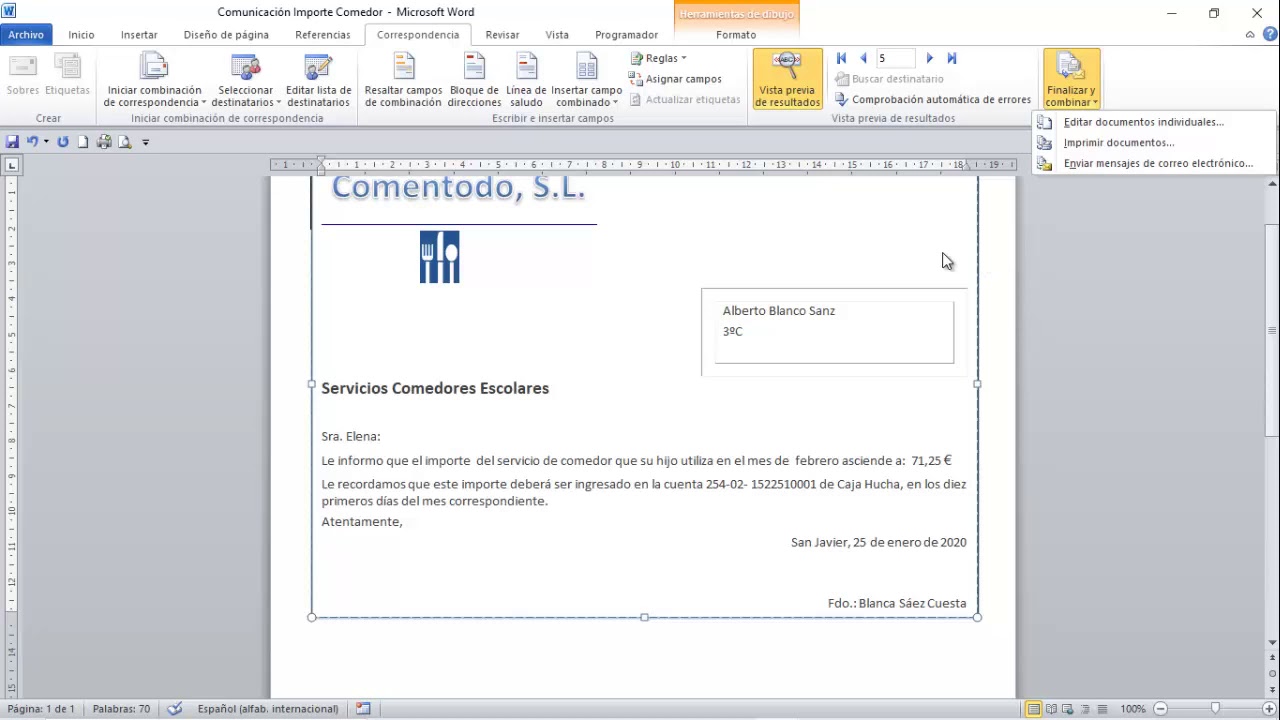Screen dimensions: 1280x720
Task: Click the Quick Print icon
Action: pyautogui.click(x=104, y=142)
